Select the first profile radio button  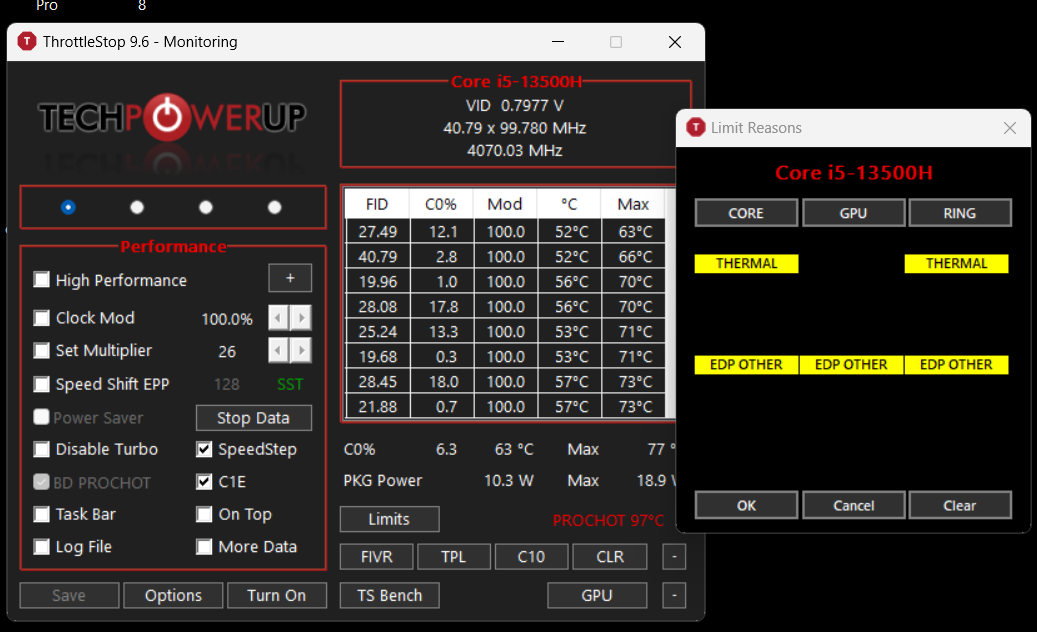[x=68, y=208]
